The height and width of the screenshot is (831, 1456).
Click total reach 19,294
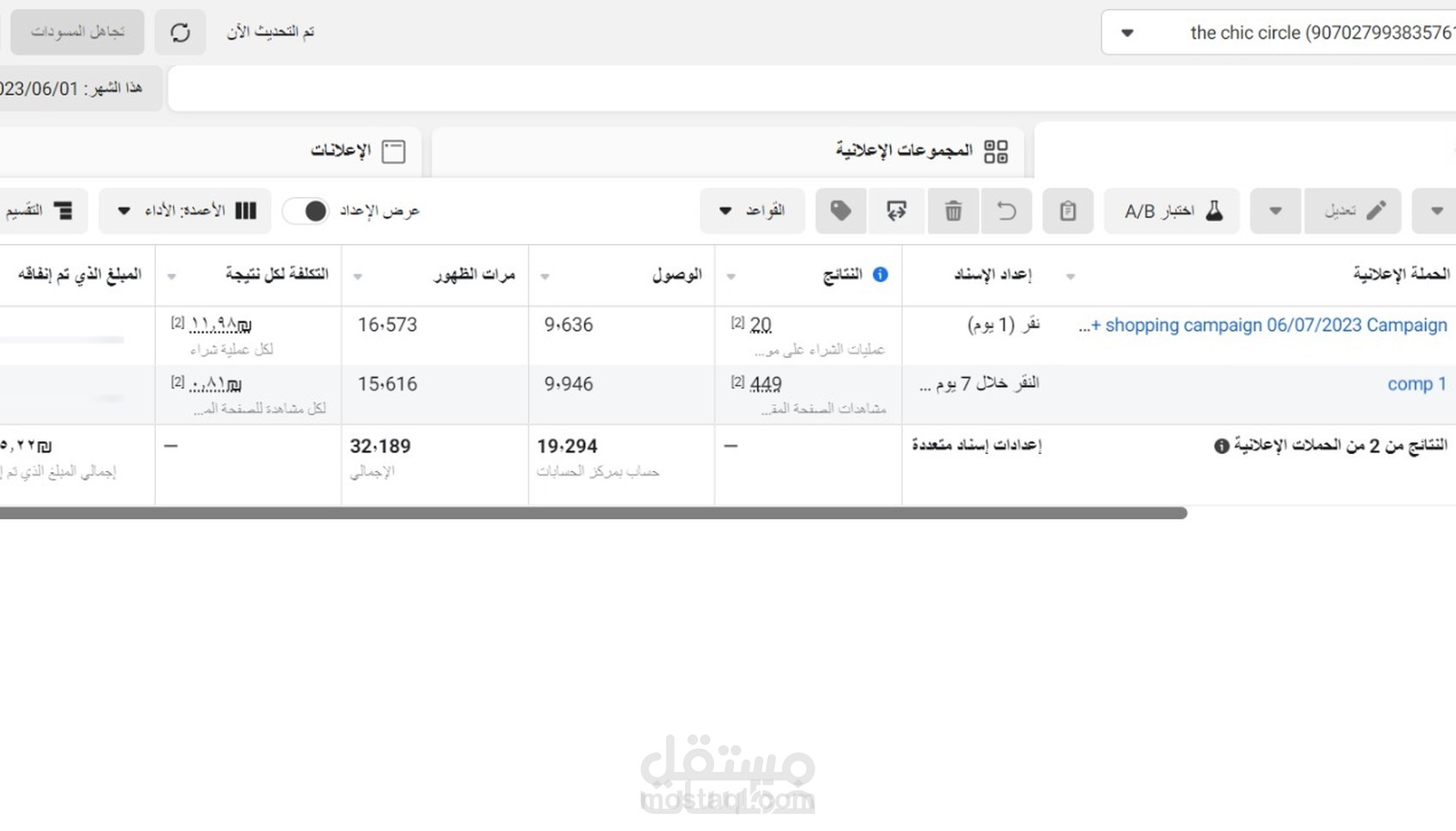(566, 446)
